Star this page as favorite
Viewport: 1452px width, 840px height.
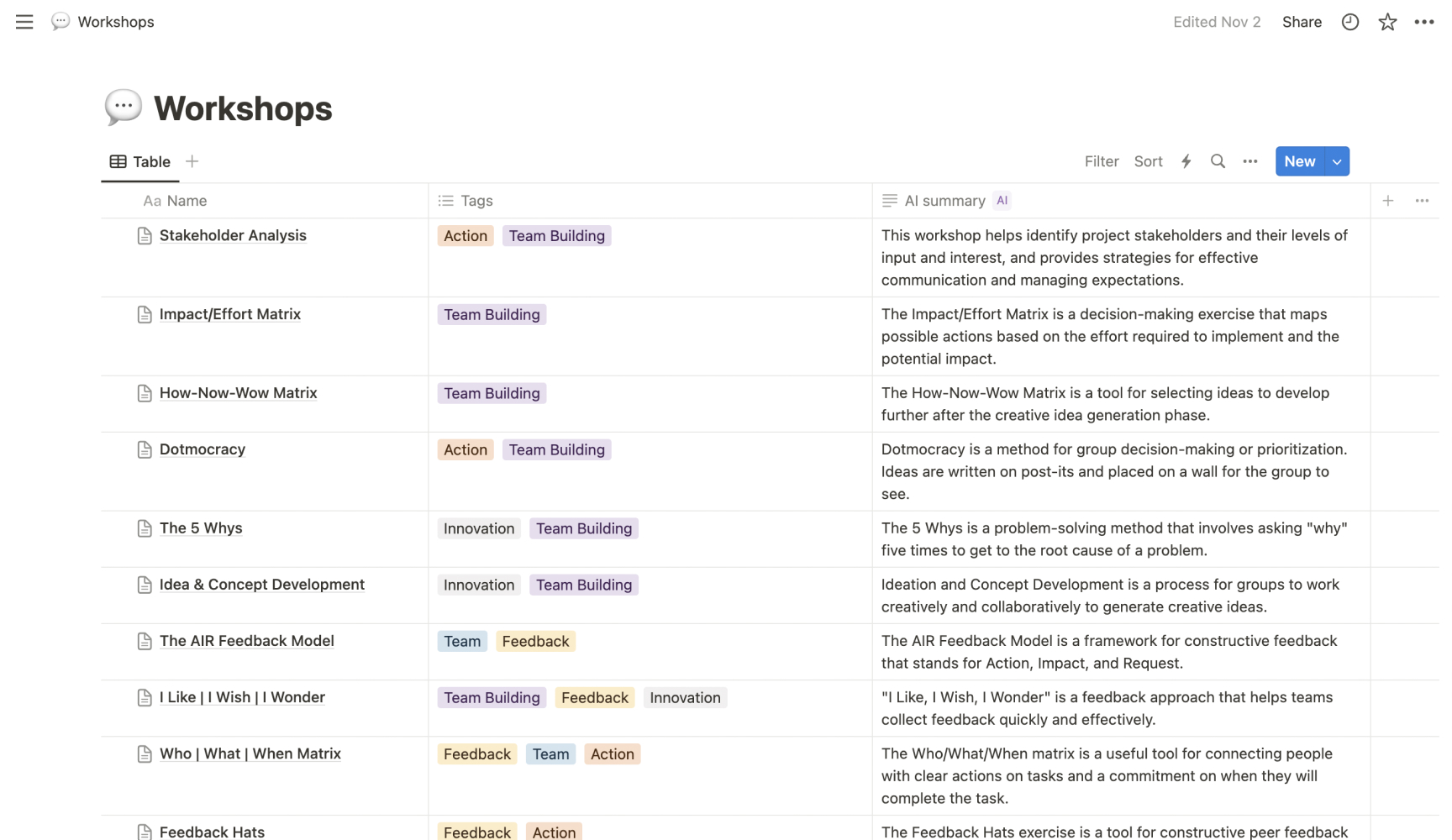(1387, 22)
